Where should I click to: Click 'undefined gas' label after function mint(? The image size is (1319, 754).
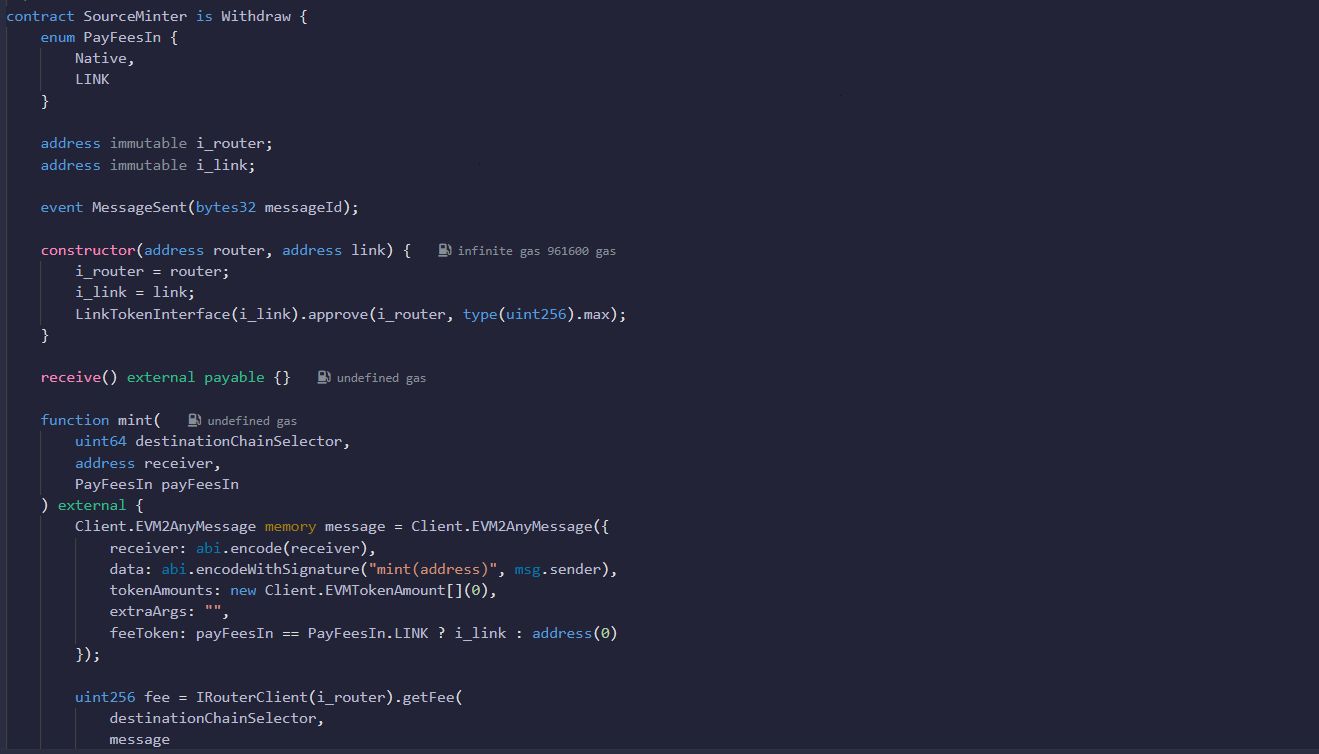(252, 421)
